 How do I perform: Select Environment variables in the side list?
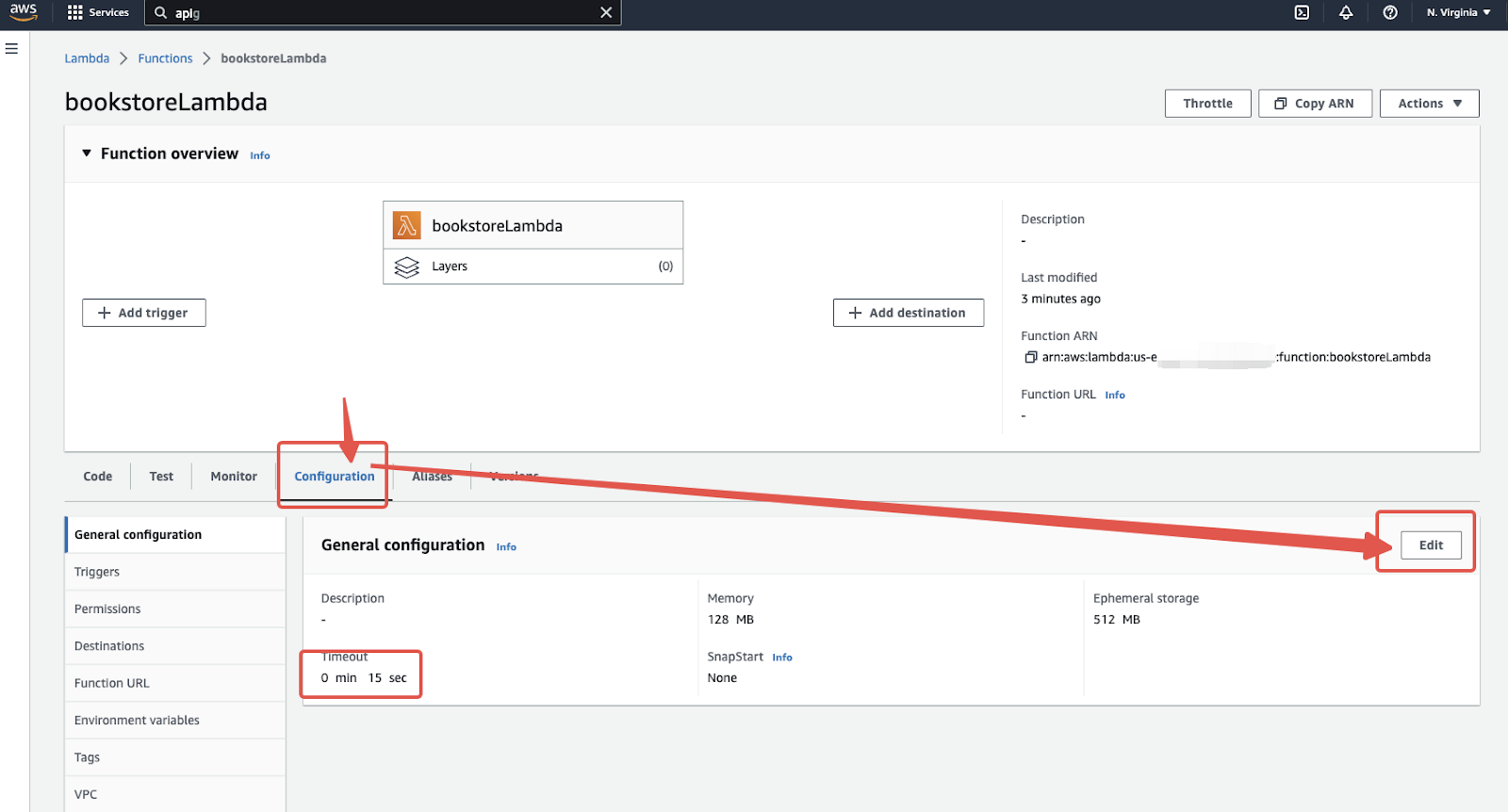[x=175, y=721]
